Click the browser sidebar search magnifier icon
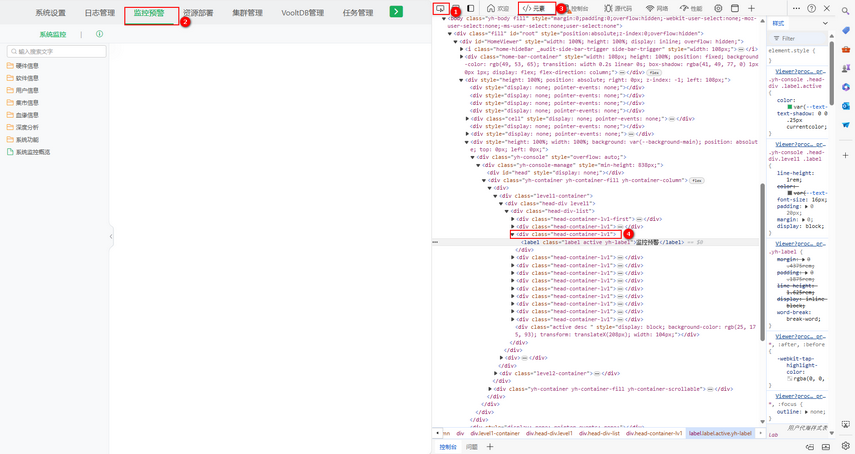 pyautogui.click(x=846, y=11)
